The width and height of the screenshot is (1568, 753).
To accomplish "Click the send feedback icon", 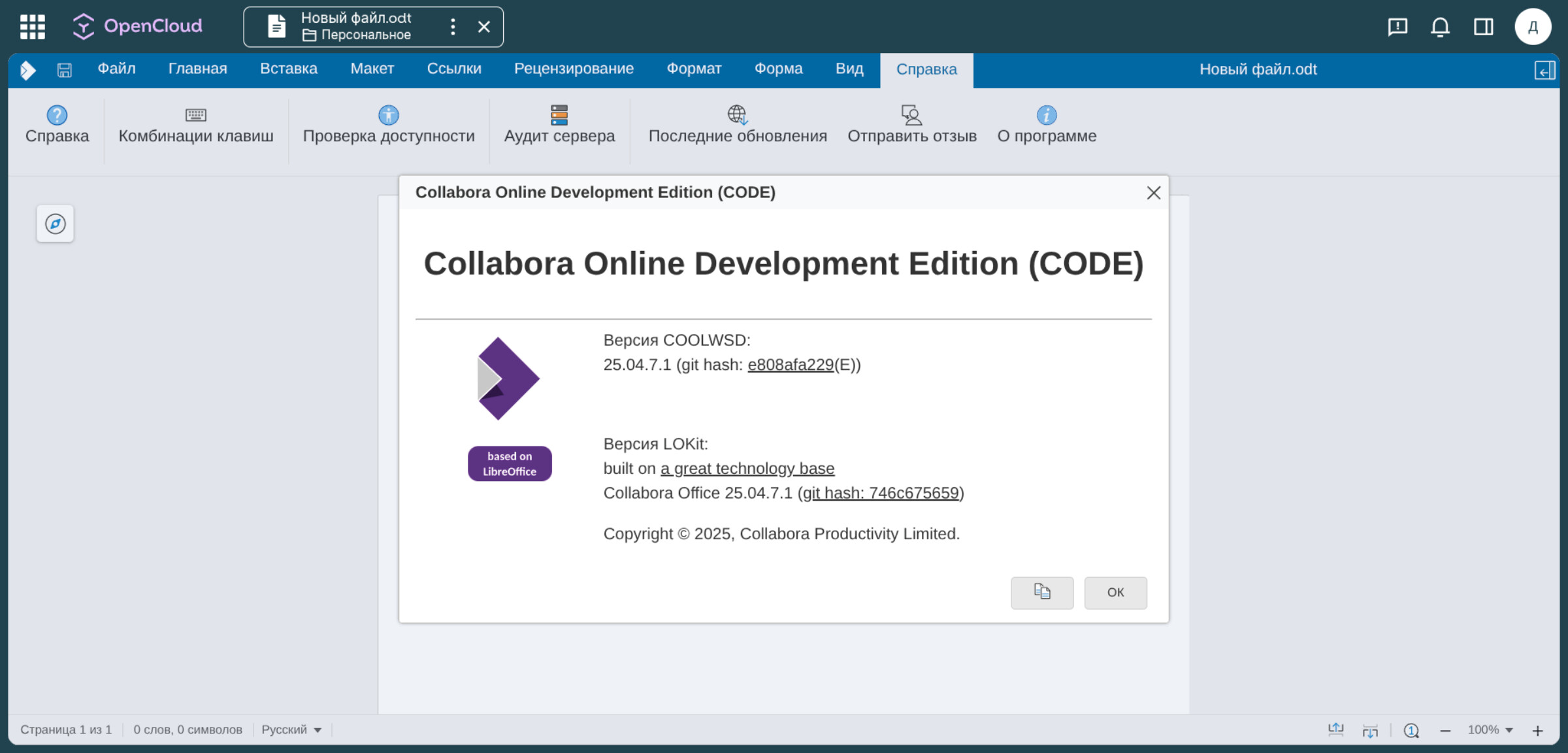I will [911, 115].
